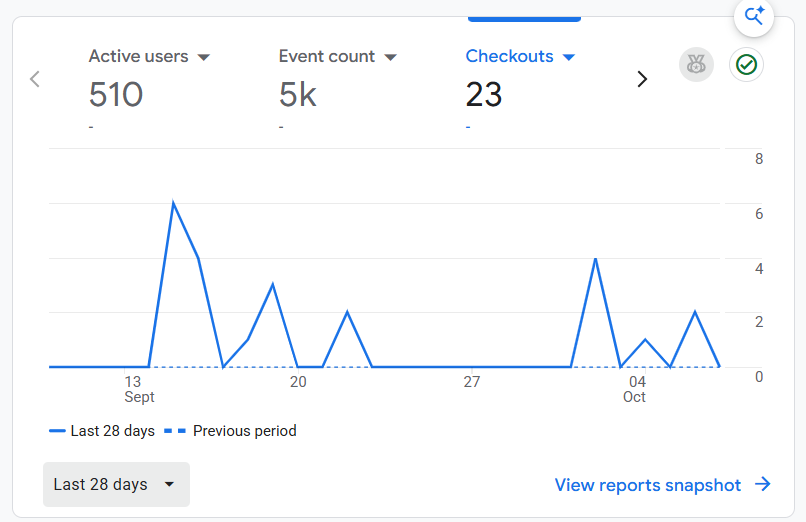Click the Previous period legend entry
The height and width of the screenshot is (522, 806).
point(230,431)
